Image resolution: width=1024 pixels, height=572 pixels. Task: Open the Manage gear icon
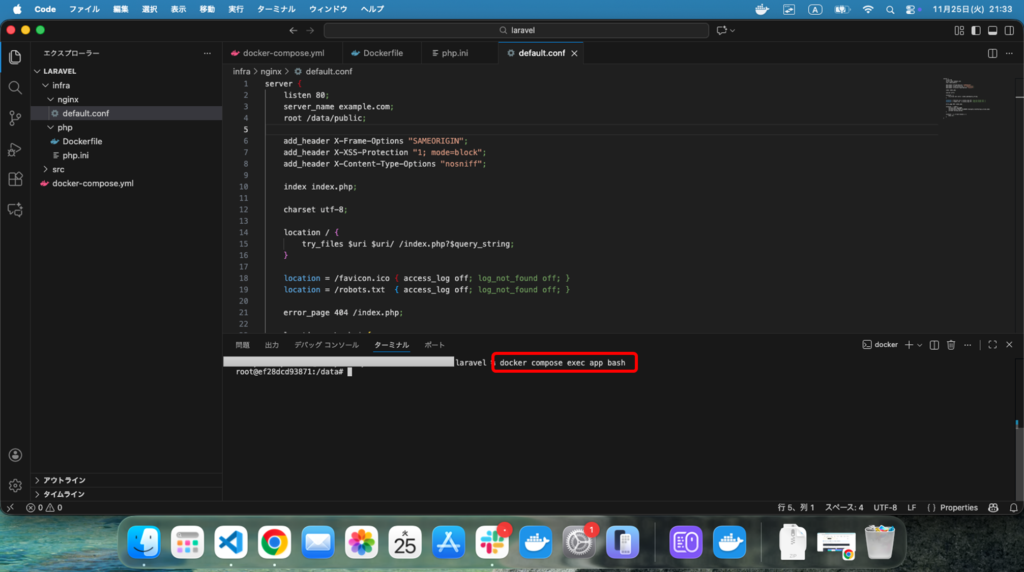15,485
